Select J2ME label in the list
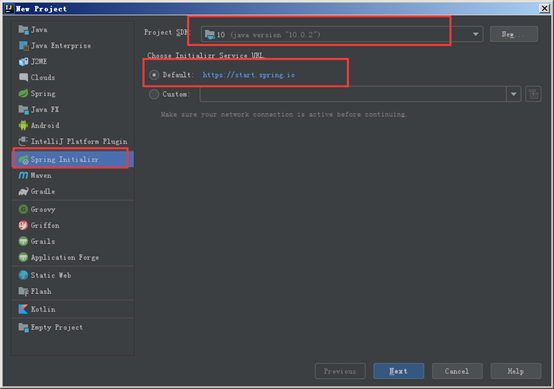Screen dimensions: 554x389 [x=39, y=61]
